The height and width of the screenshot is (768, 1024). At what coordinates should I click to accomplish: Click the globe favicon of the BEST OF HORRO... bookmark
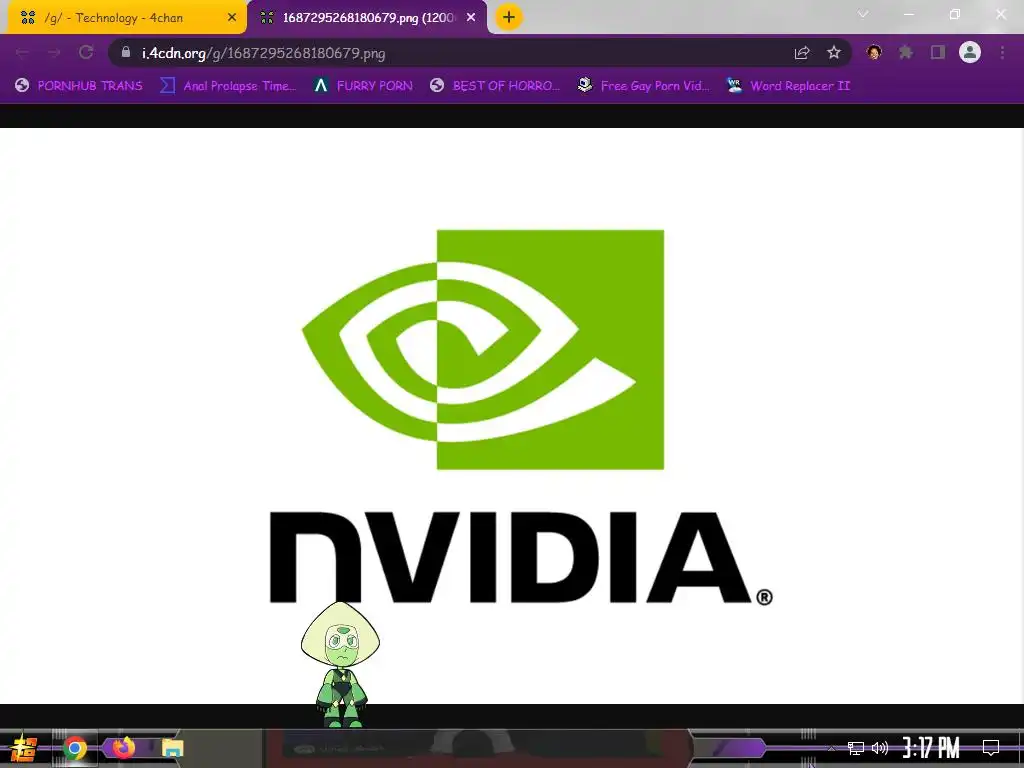coord(437,85)
